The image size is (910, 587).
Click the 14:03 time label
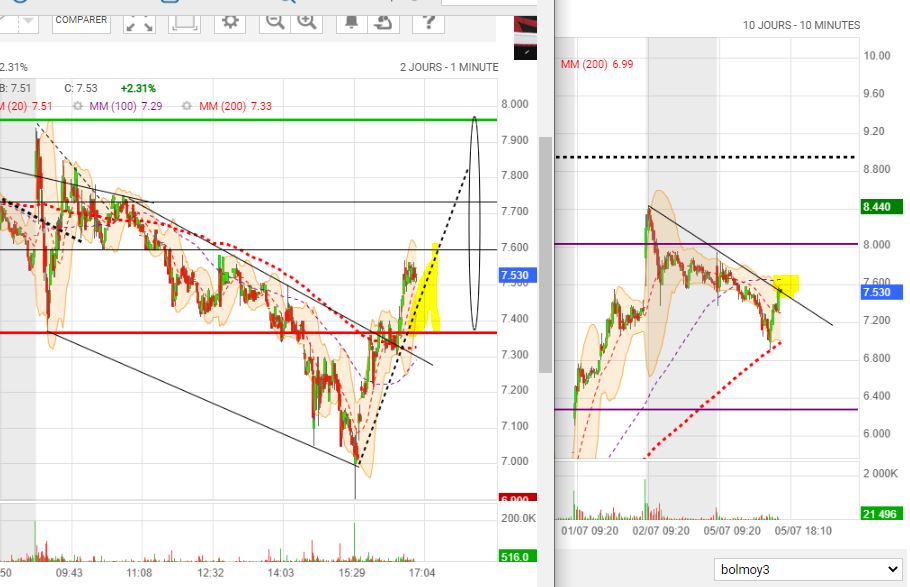(x=281, y=573)
